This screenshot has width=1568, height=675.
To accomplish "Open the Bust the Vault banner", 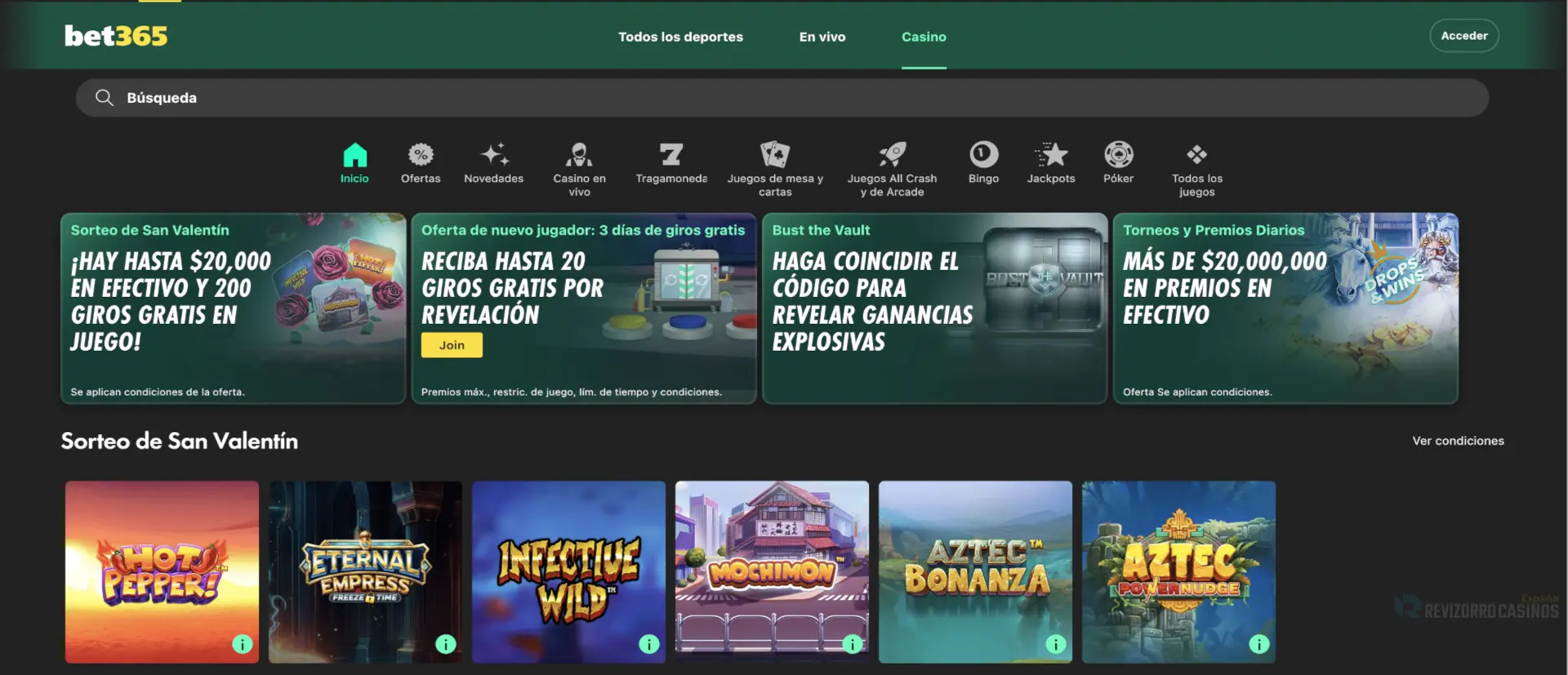I will click(x=934, y=309).
